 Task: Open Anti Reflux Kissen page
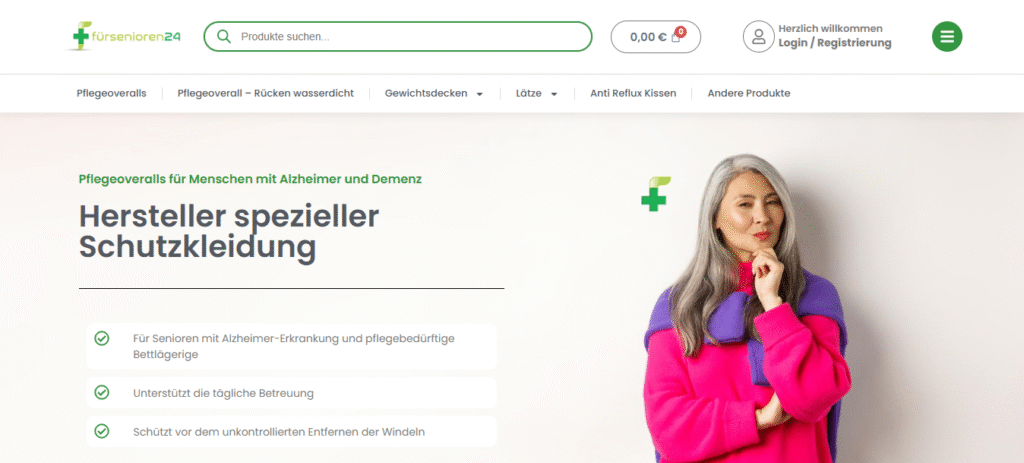tap(633, 93)
